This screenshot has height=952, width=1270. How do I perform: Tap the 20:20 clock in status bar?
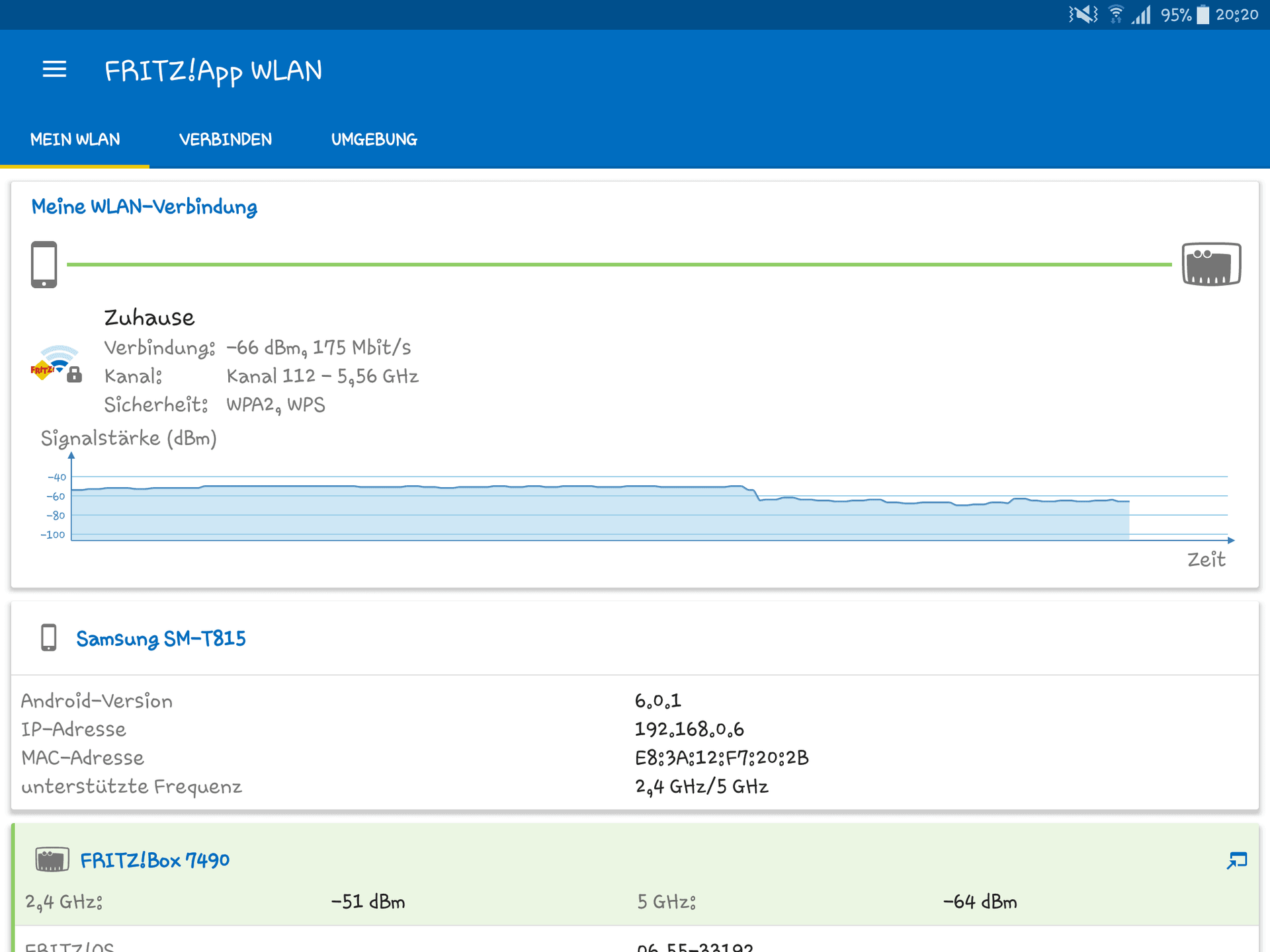[x=1237, y=15]
